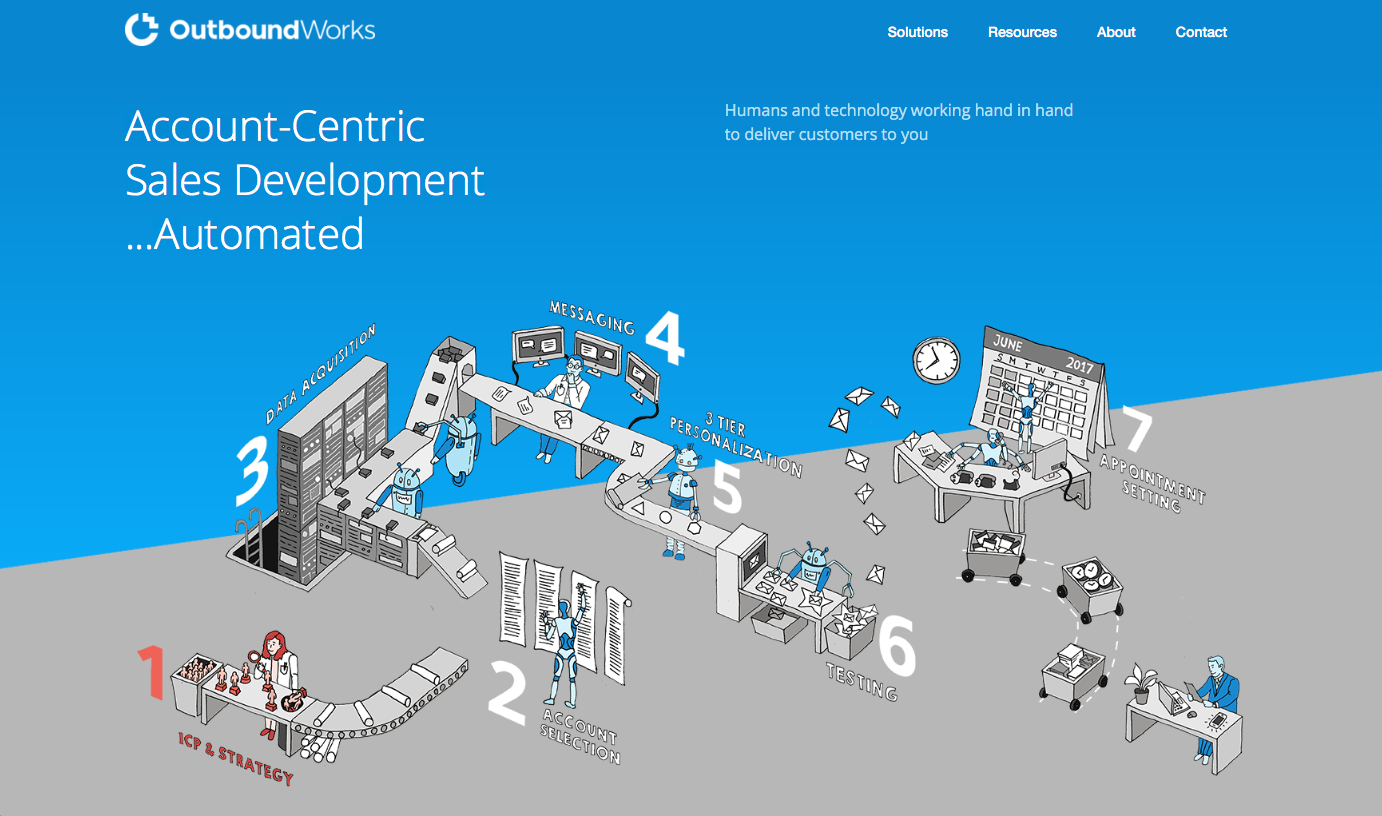Viewport: 1382px width, 816px height.
Task: Click the ICP & Strategy label
Action: [x=236, y=759]
